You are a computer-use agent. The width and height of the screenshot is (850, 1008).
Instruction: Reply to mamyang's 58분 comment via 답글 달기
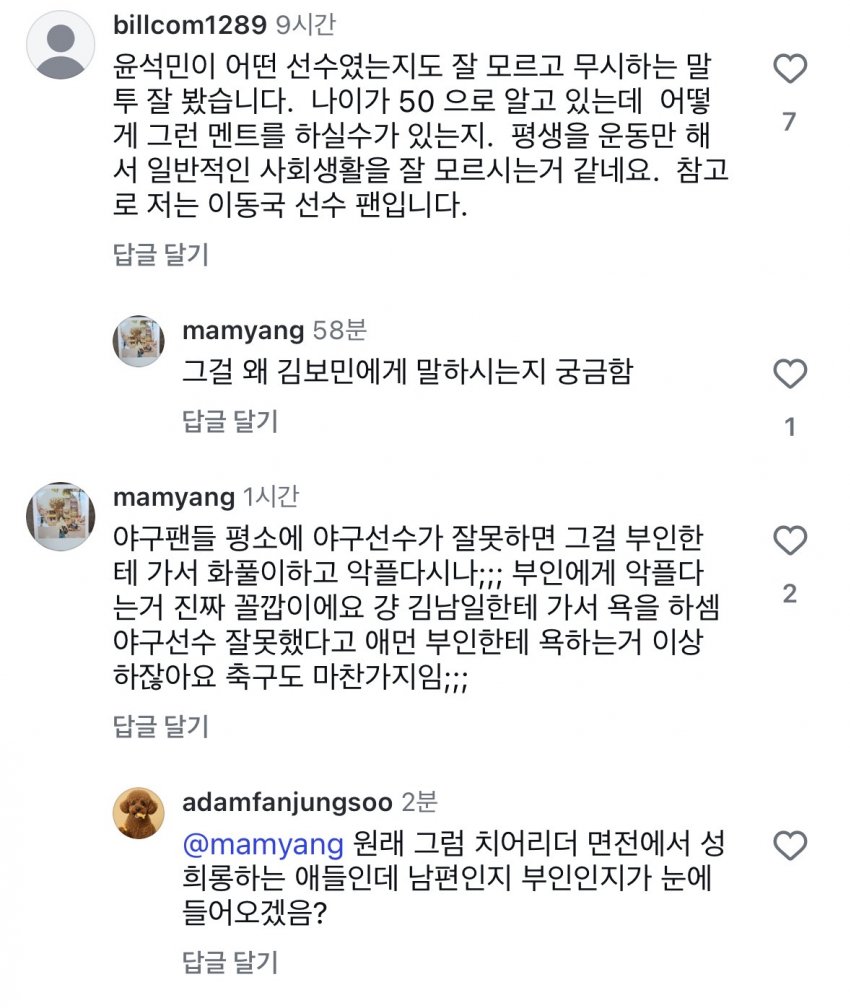click(x=230, y=421)
